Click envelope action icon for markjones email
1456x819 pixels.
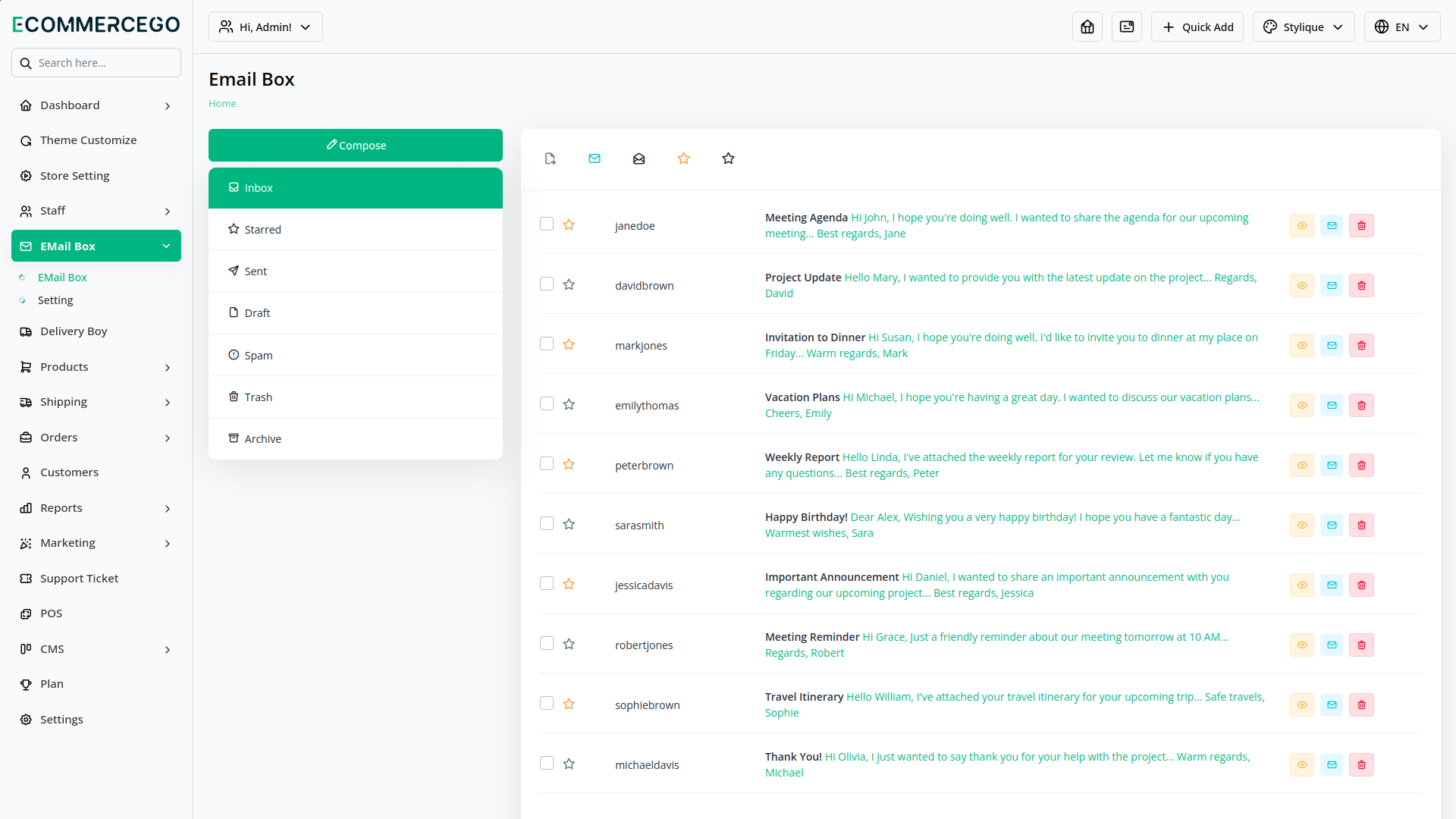click(x=1331, y=345)
